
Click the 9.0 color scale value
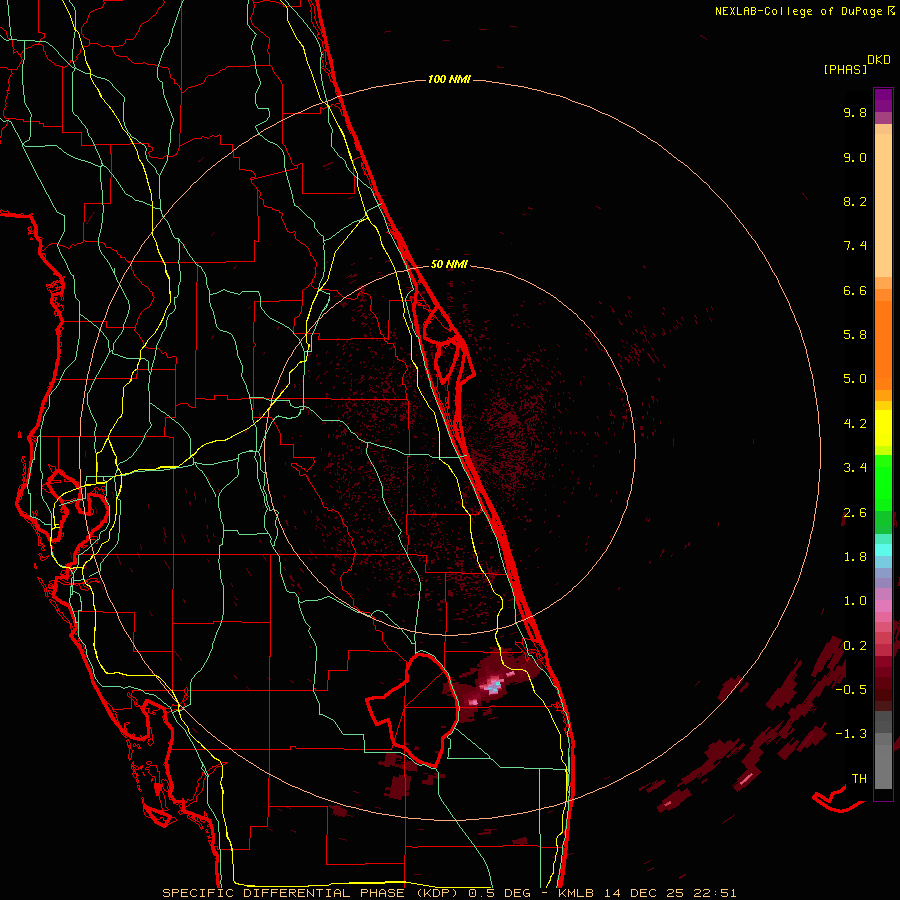tap(855, 157)
